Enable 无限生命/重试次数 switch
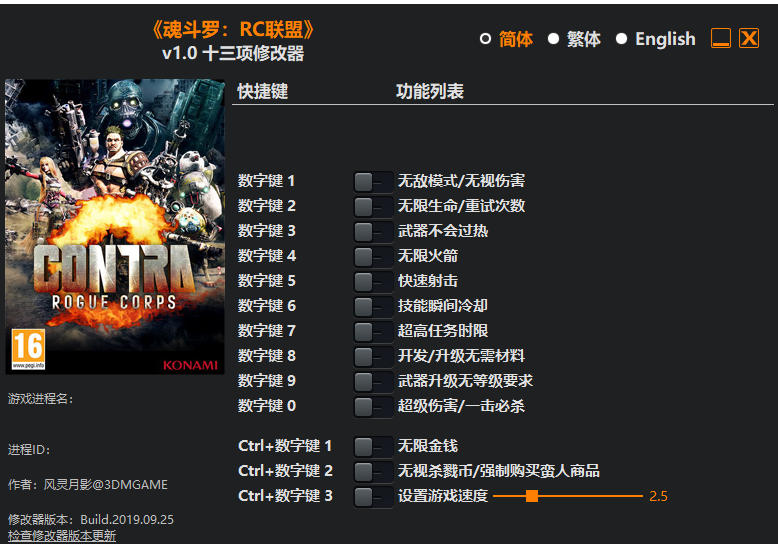Screen dimensions: 778x544 (373, 206)
